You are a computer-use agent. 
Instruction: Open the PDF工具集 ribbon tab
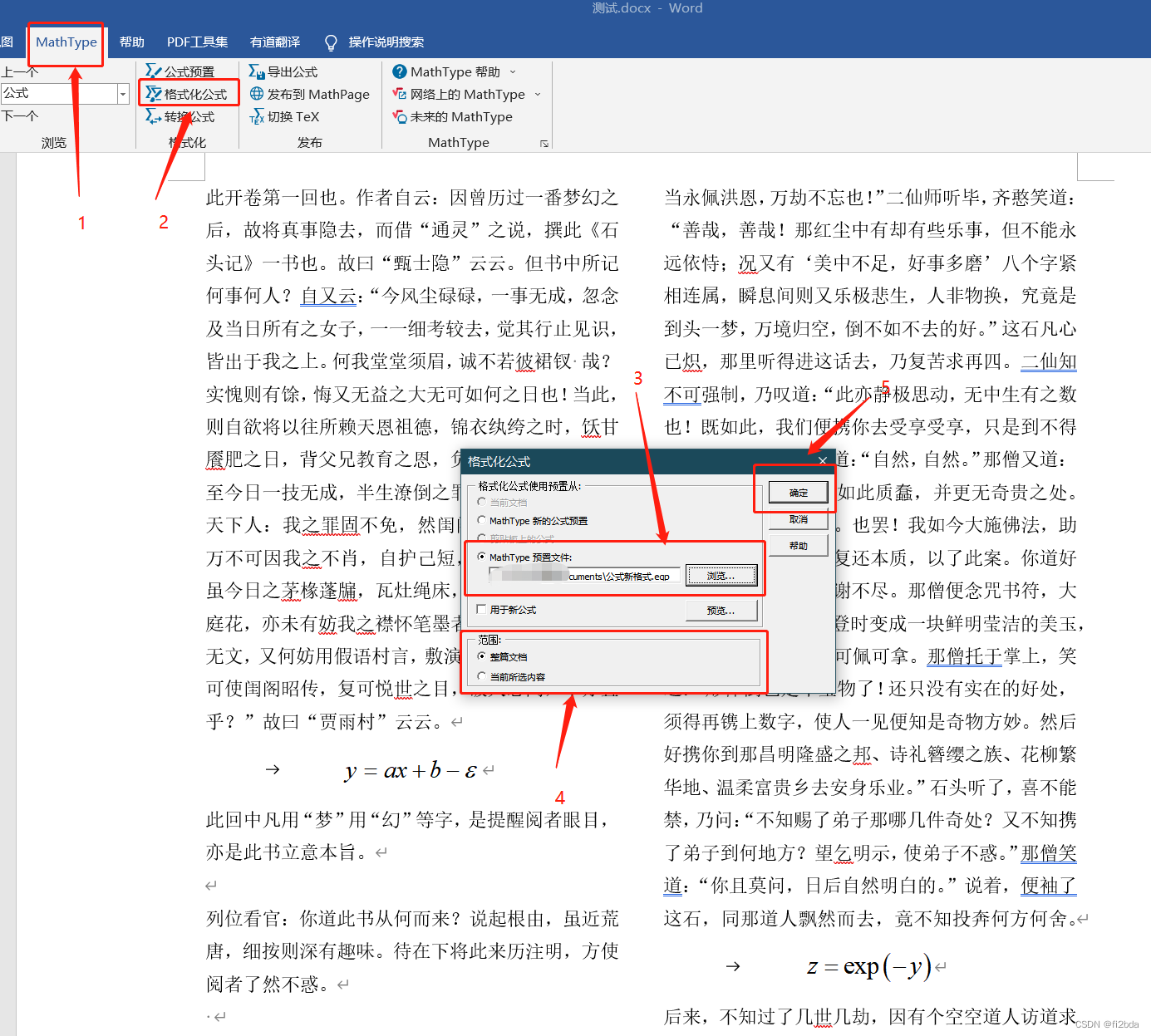tap(197, 42)
